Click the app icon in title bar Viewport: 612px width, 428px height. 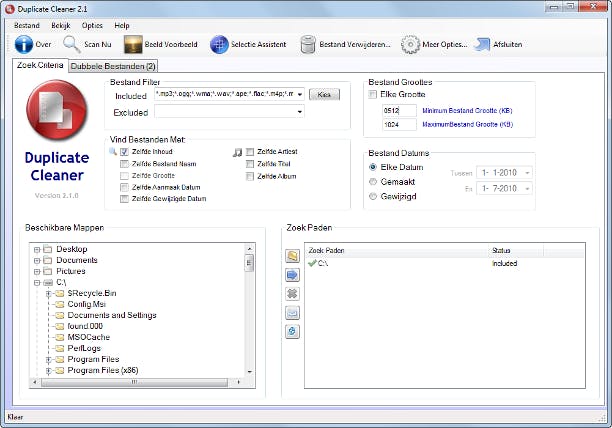click(x=10, y=9)
